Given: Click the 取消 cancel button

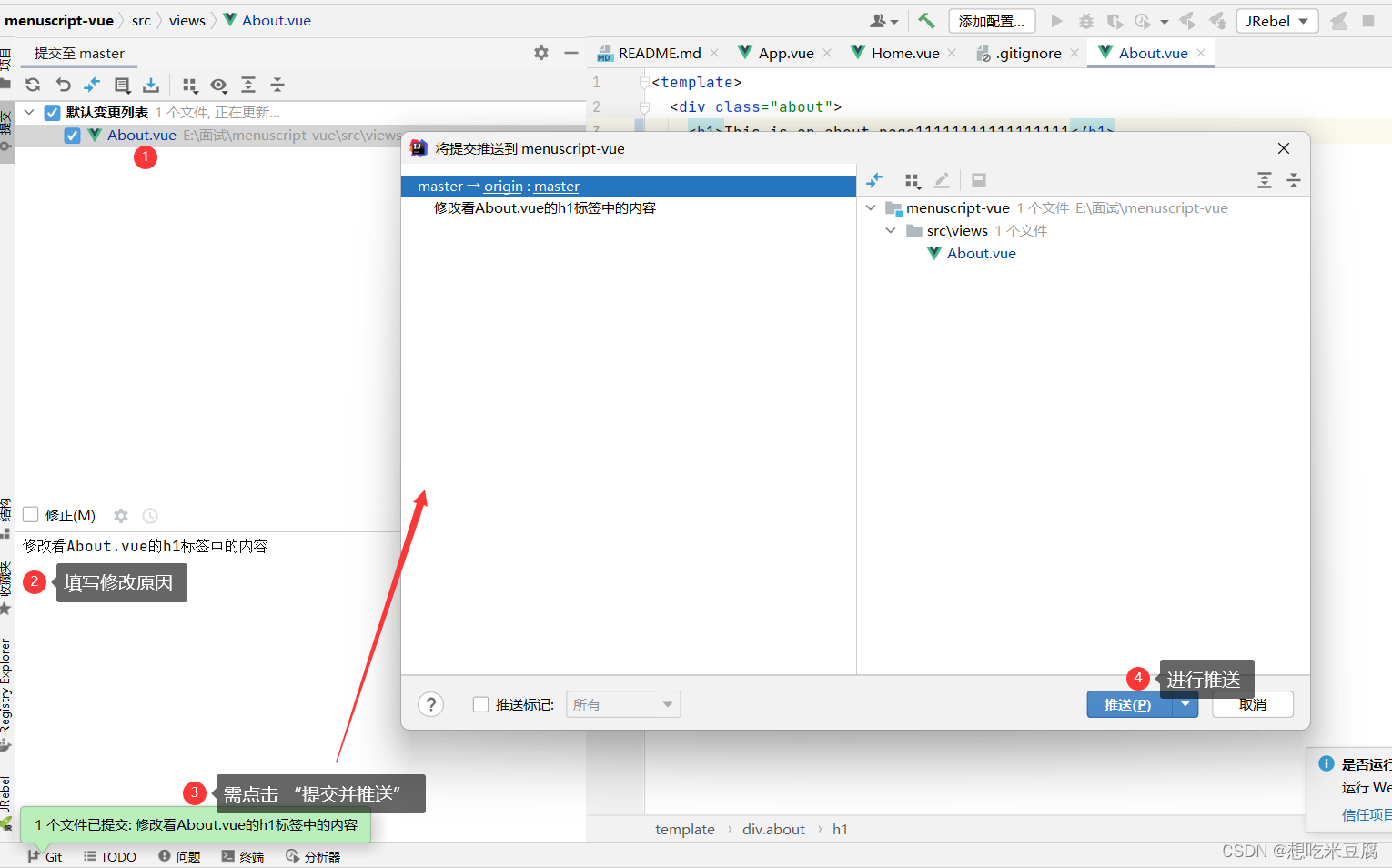Looking at the screenshot, I should coord(1252,704).
